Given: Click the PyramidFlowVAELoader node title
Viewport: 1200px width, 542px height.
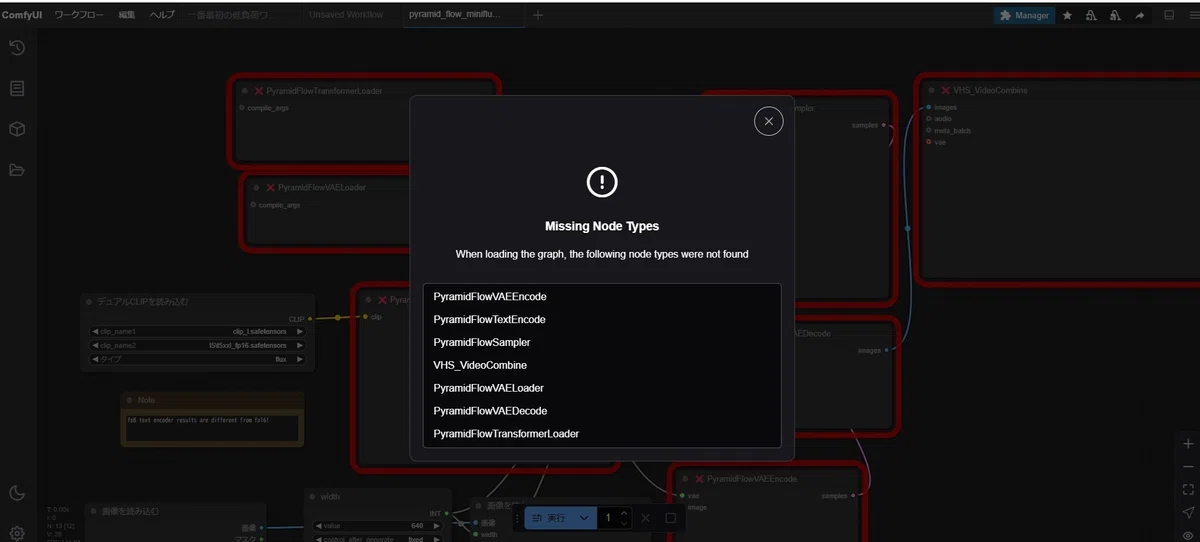Looking at the screenshot, I should [x=322, y=187].
